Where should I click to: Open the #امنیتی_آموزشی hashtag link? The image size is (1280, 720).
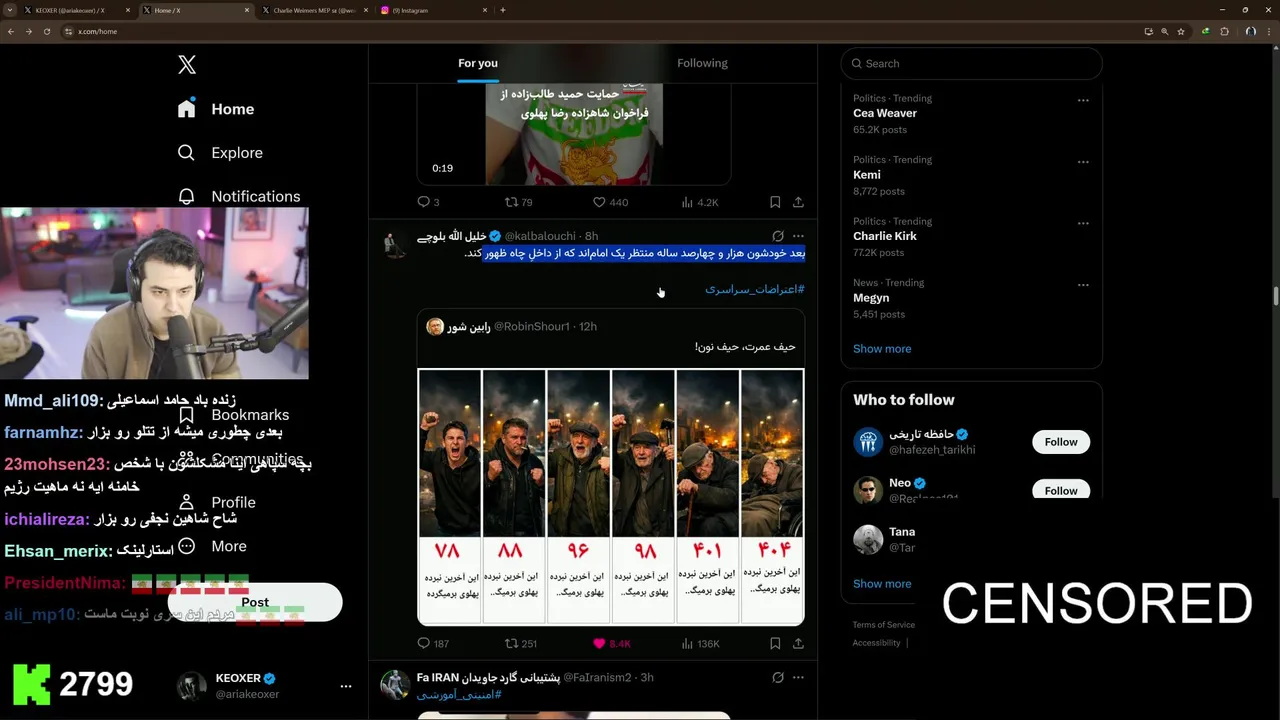(459, 694)
